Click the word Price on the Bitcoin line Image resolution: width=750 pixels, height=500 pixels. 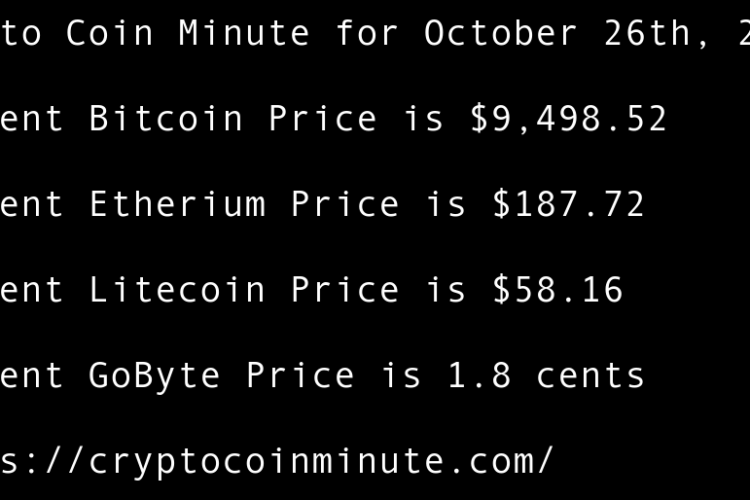pos(322,119)
